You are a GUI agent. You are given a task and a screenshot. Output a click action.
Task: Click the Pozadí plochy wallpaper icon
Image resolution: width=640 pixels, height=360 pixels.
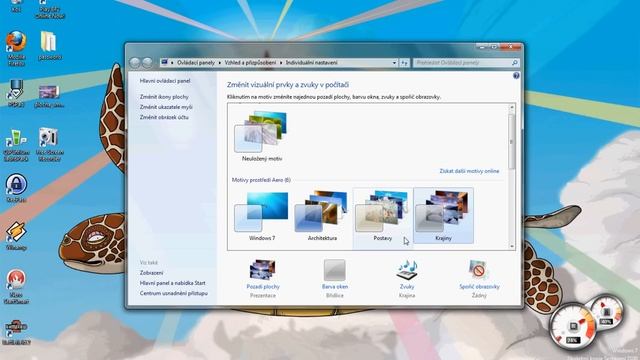click(263, 269)
